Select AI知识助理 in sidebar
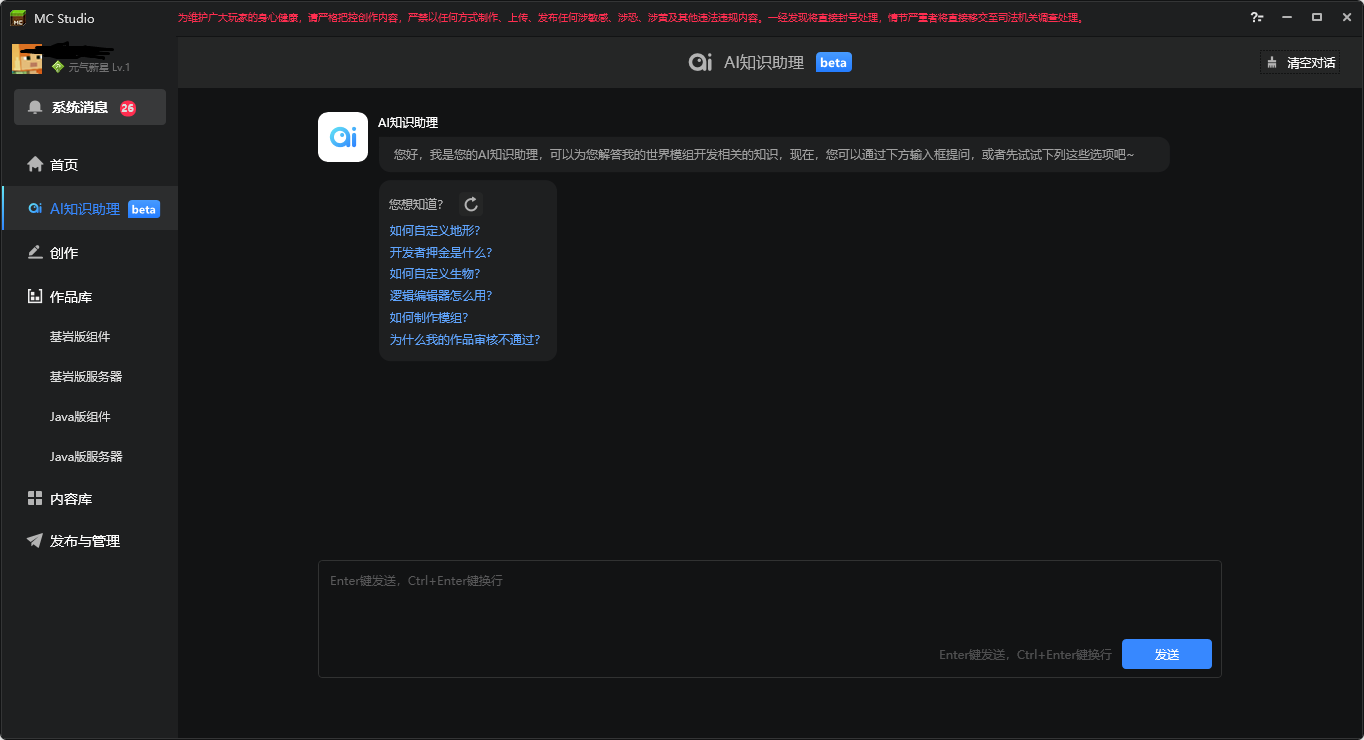Image resolution: width=1364 pixels, height=740 pixels. pyautogui.click(x=90, y=209)
